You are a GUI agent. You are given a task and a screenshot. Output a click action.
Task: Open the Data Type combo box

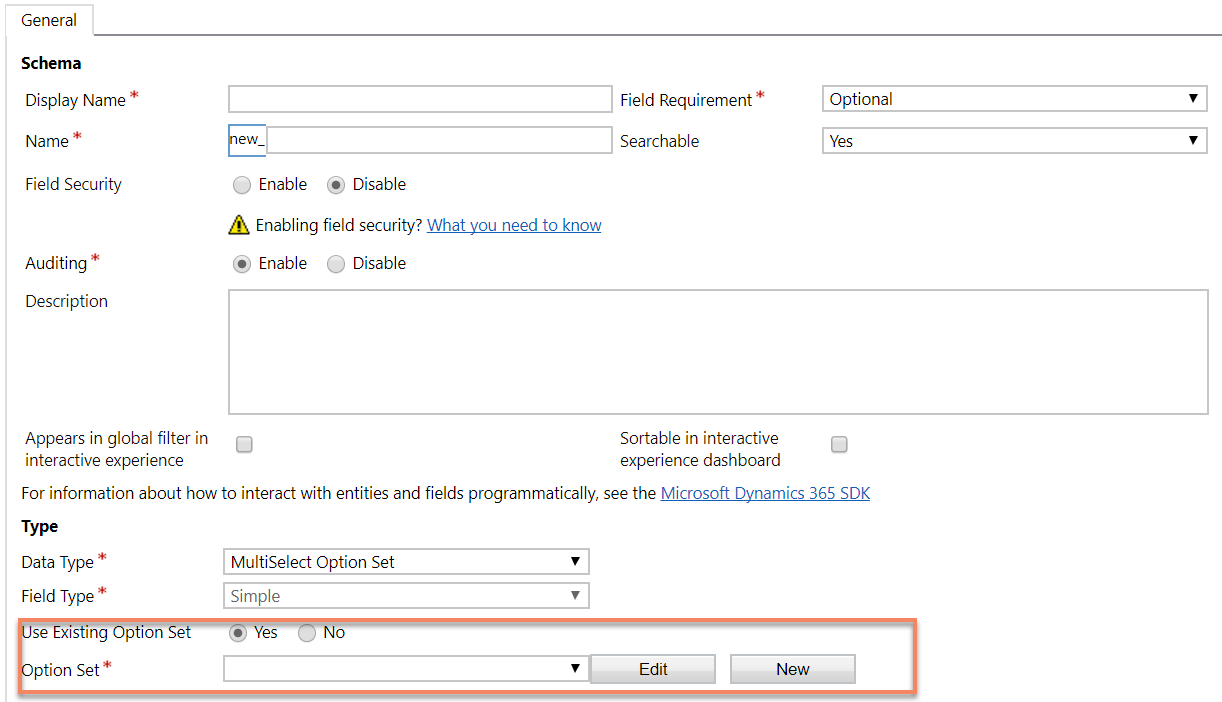(x=405, y=561)
